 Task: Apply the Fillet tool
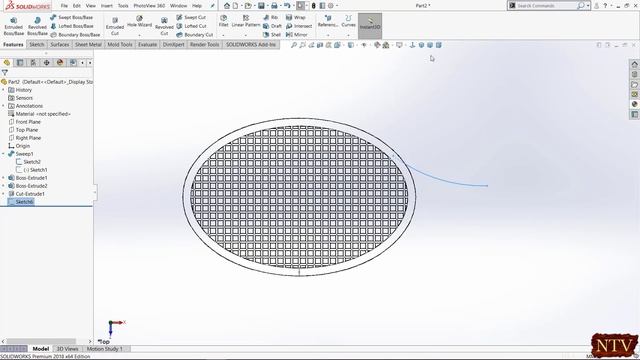(x=223, y=22)
